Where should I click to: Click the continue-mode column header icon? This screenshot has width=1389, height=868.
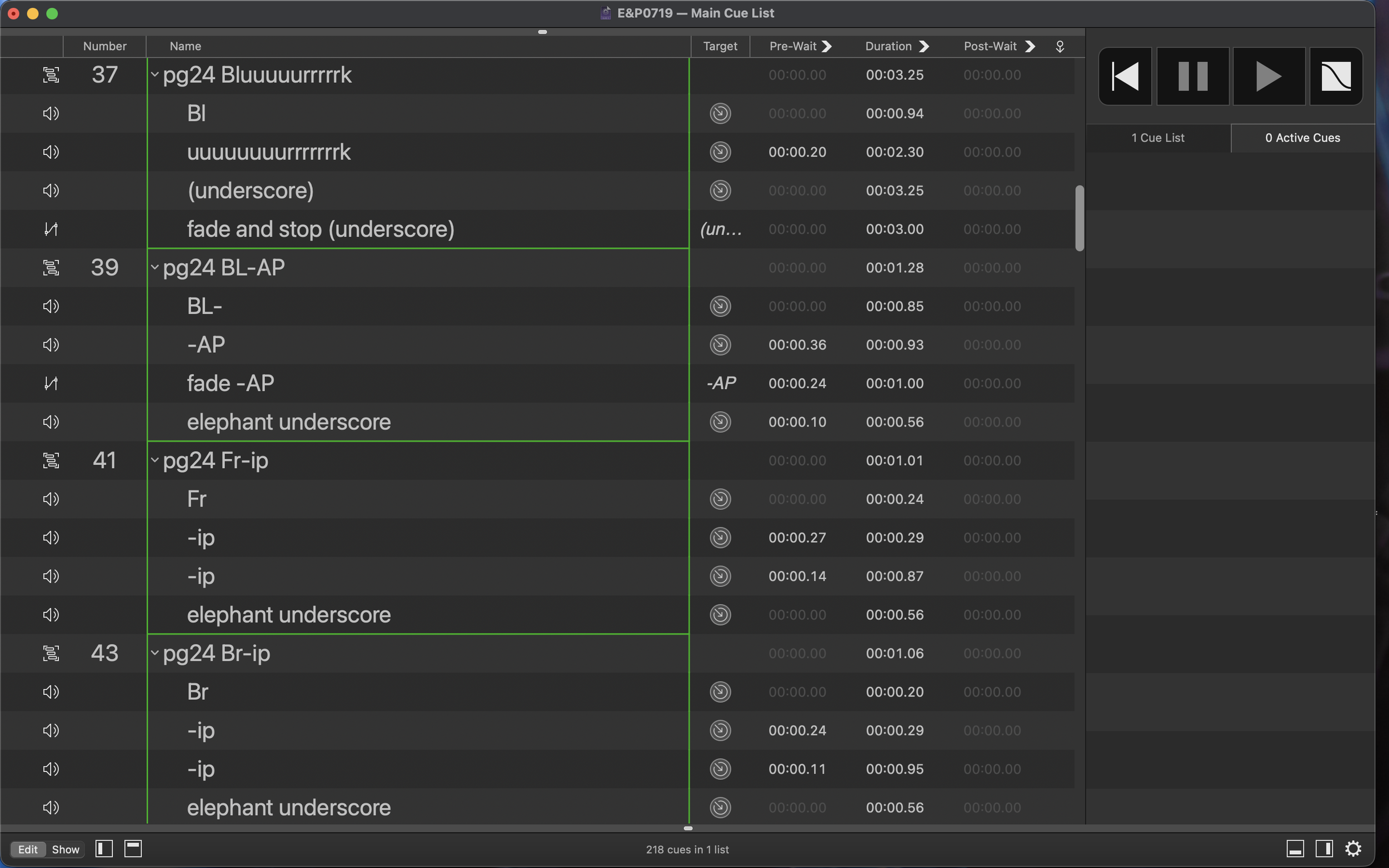[1060, 47]
